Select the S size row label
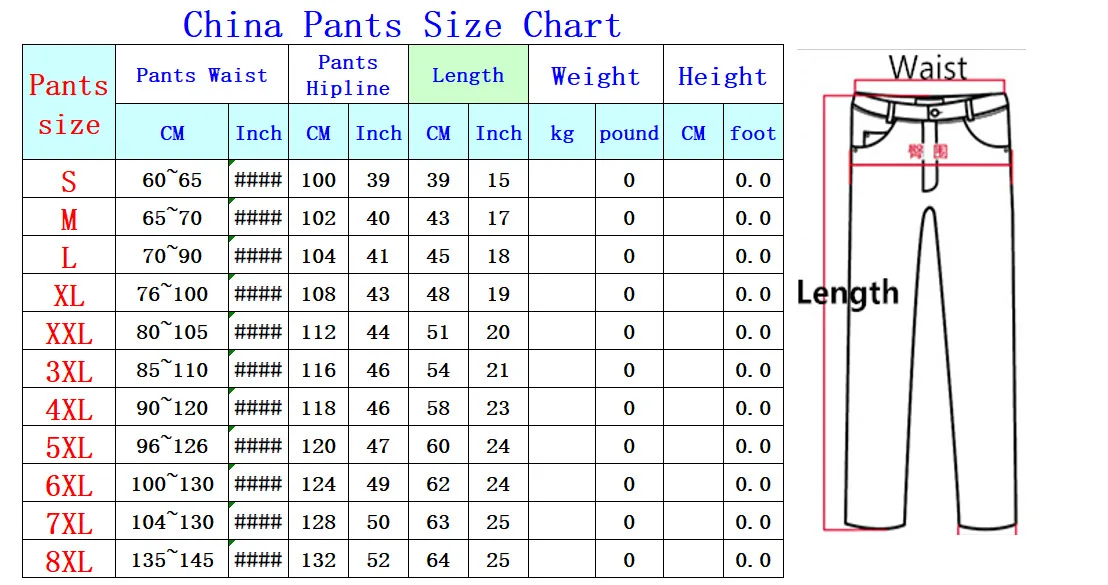1108x585 pixels. tap(69, 181)
